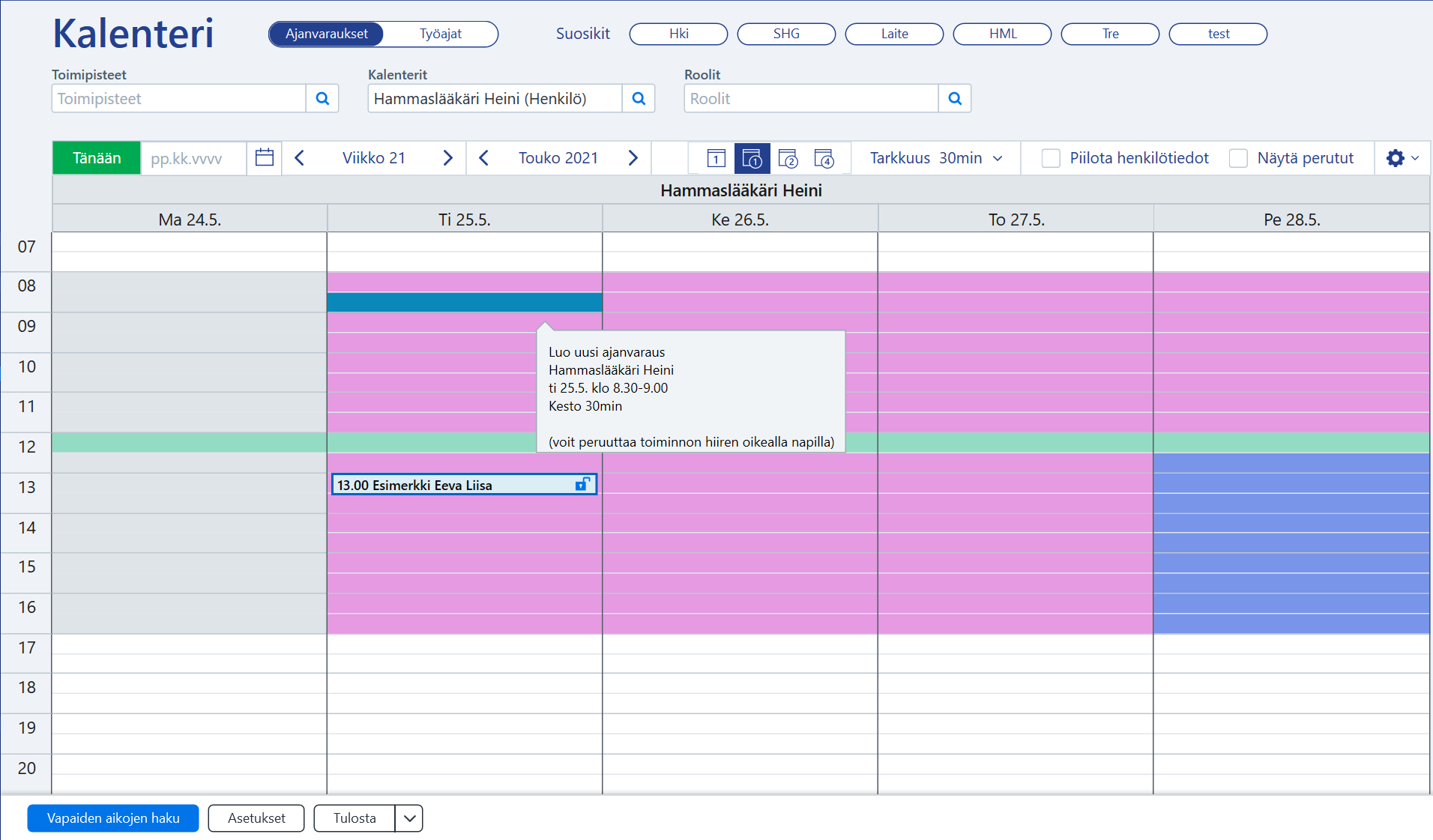
Task: Select the one-week view icon
Action: click(752, 158)
